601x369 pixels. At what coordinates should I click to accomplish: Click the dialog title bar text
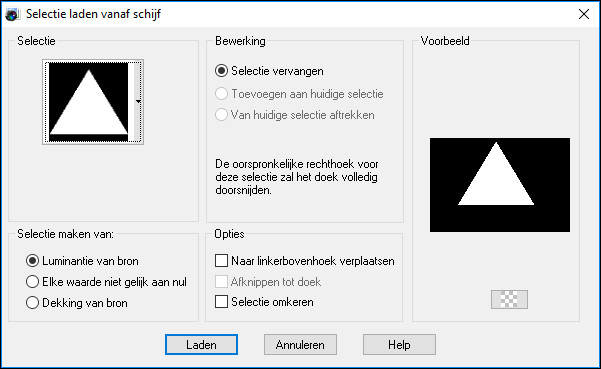[94, 14]
